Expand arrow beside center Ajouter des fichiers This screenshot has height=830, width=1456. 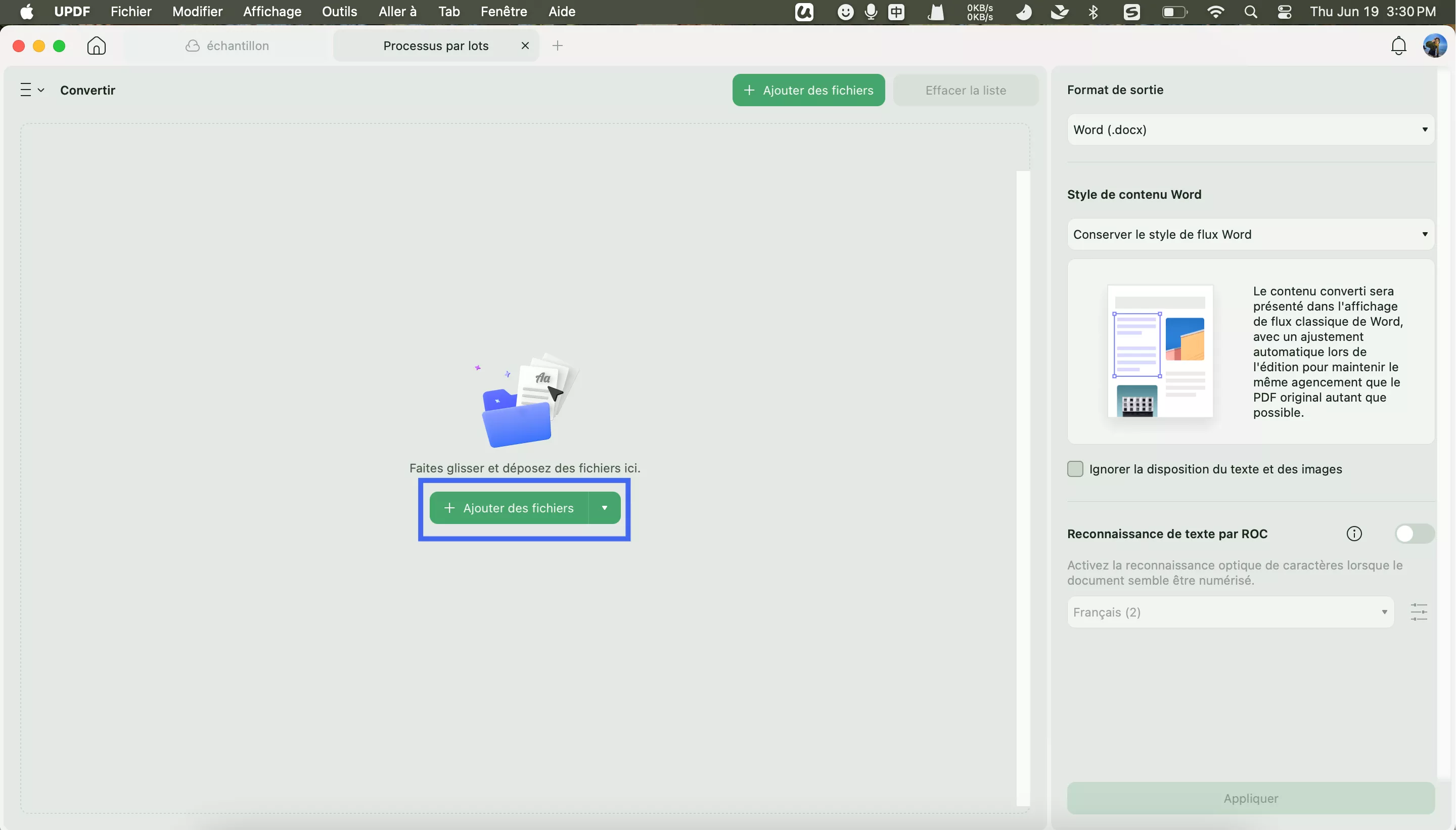[x=604, y=508]
